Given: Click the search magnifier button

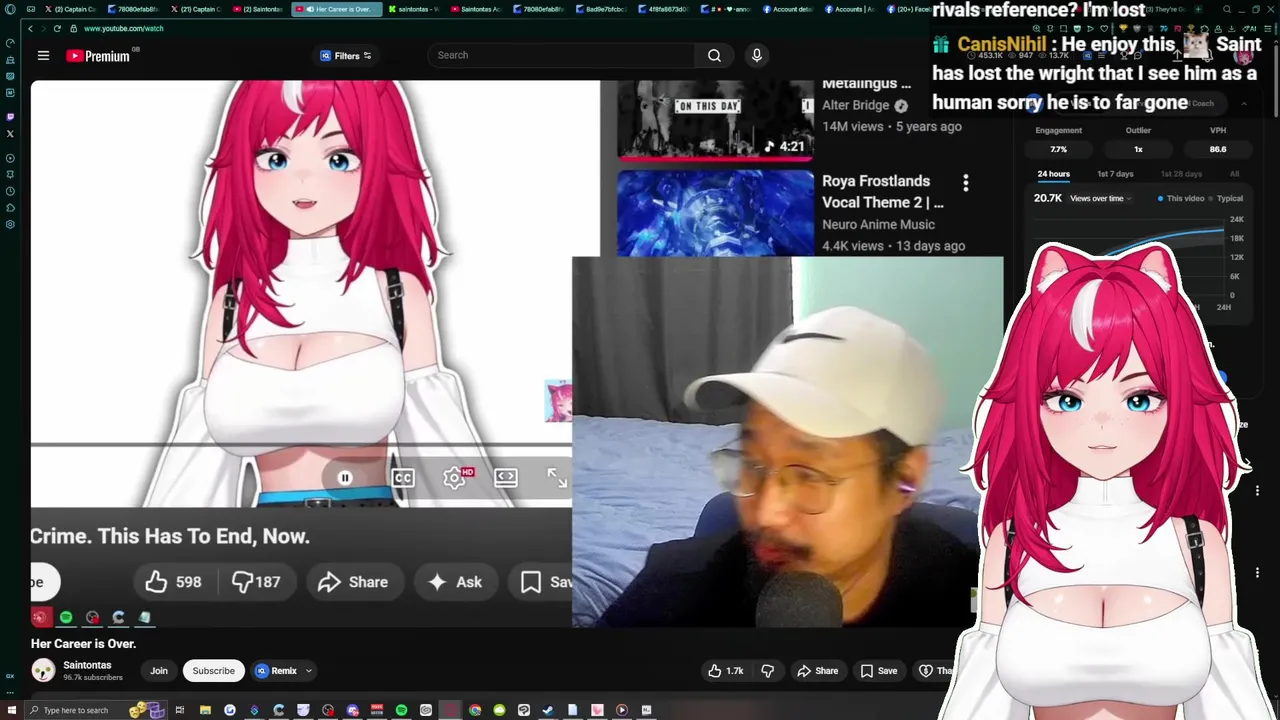Looking at the screenshot, I should pyautogui.click(x=714, y=55).
